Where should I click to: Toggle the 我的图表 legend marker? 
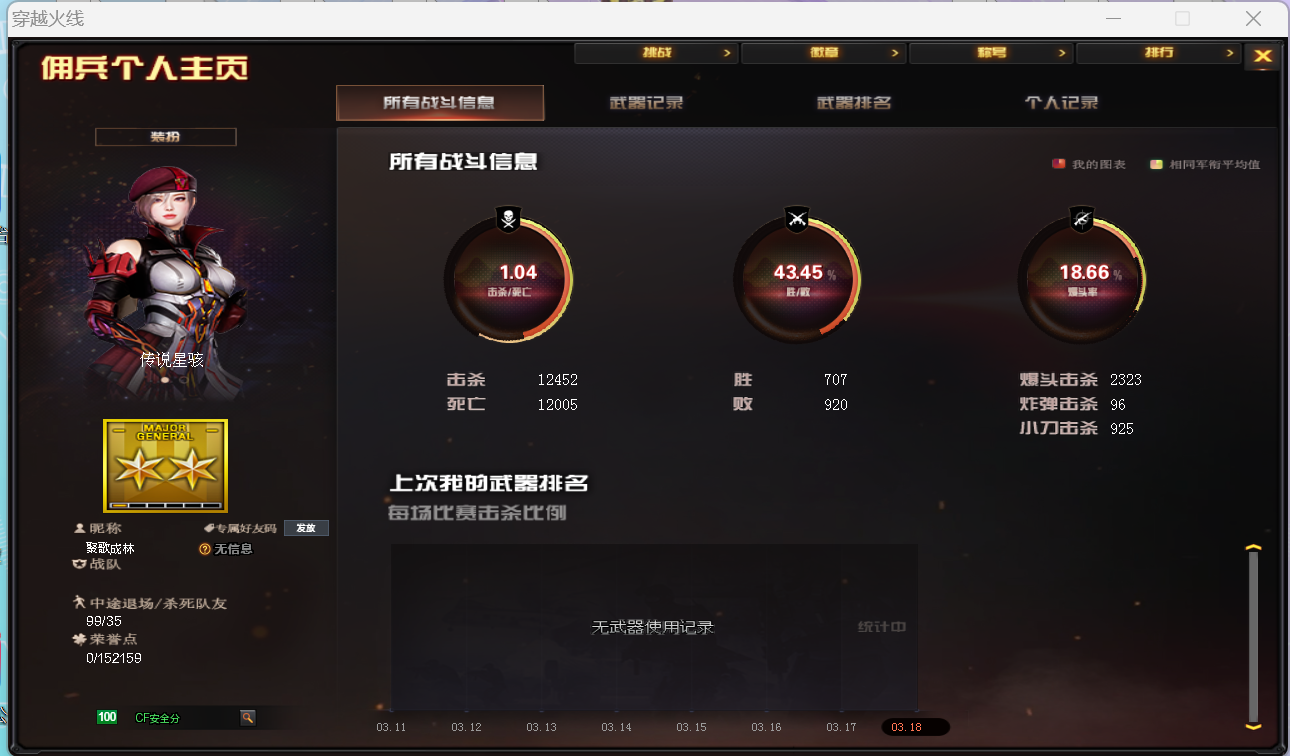(1058, 164)
